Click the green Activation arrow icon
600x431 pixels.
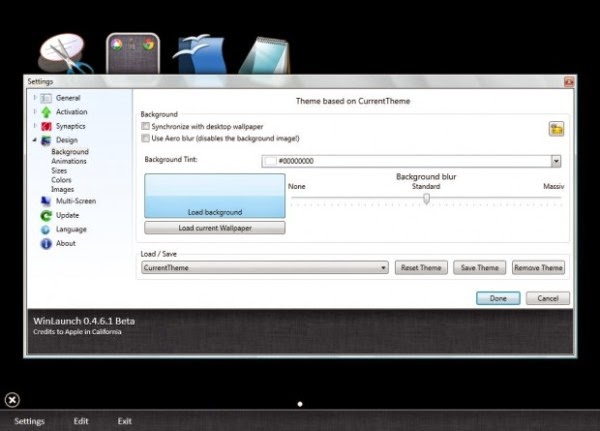coord(46,112)
